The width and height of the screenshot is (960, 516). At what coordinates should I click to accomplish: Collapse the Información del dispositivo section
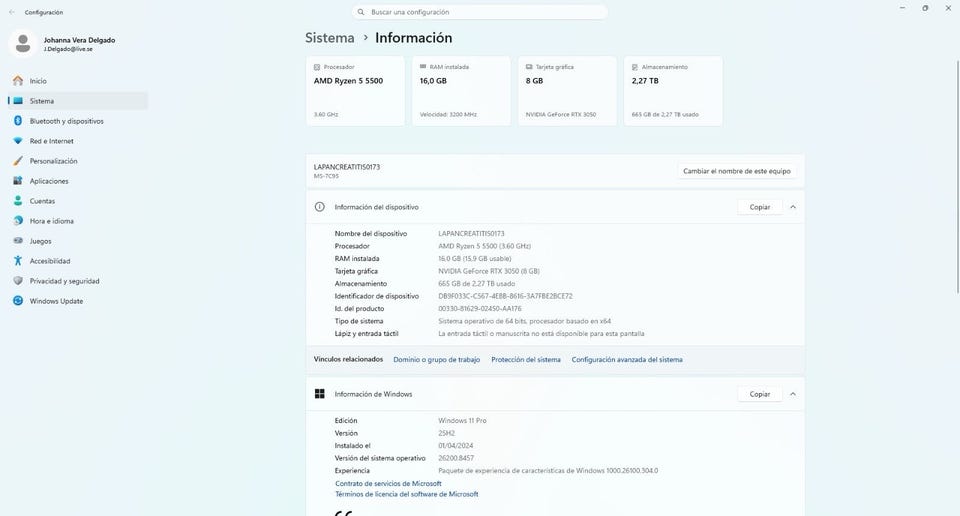tap(793, 207)
